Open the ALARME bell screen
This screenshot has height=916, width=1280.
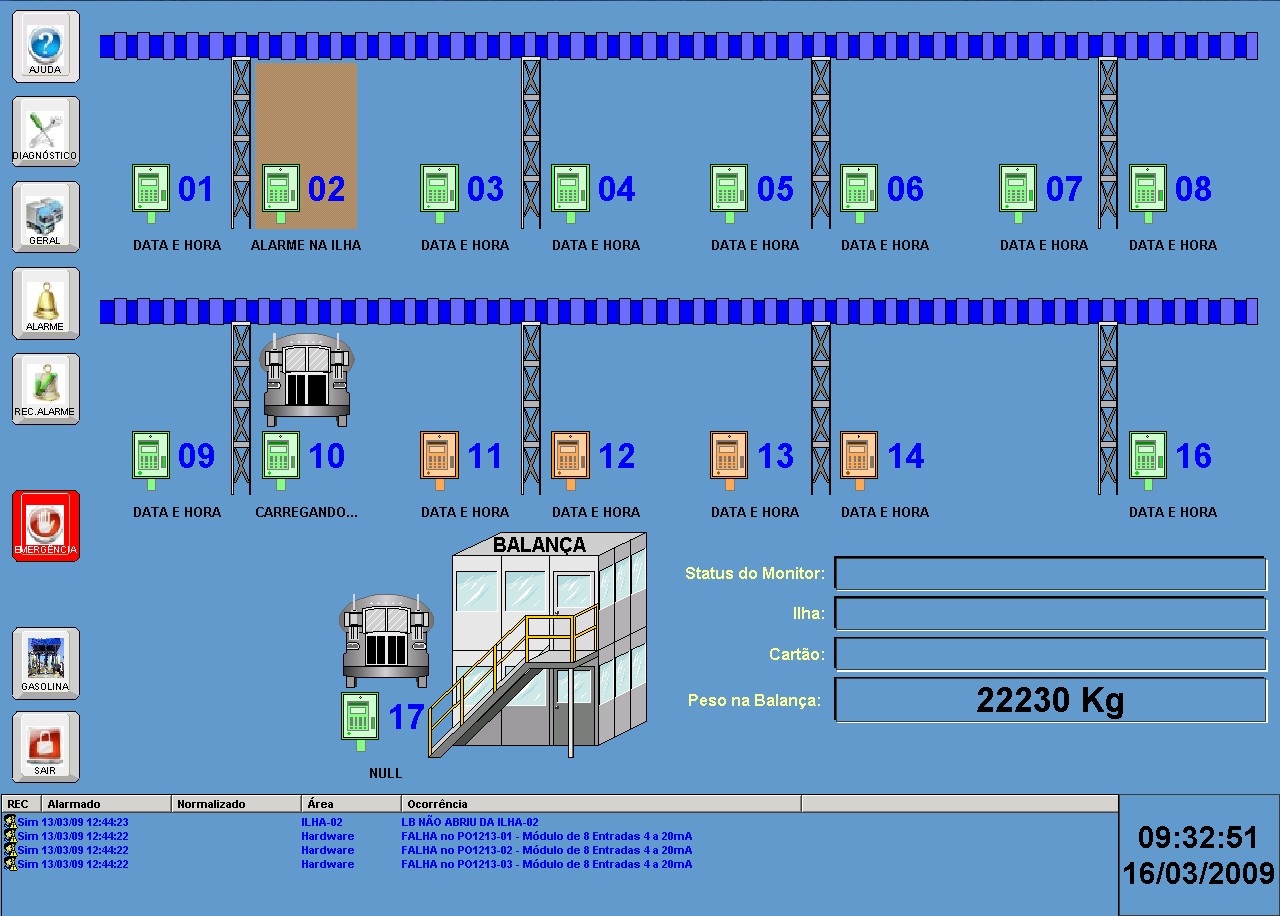tap(45, 302)
